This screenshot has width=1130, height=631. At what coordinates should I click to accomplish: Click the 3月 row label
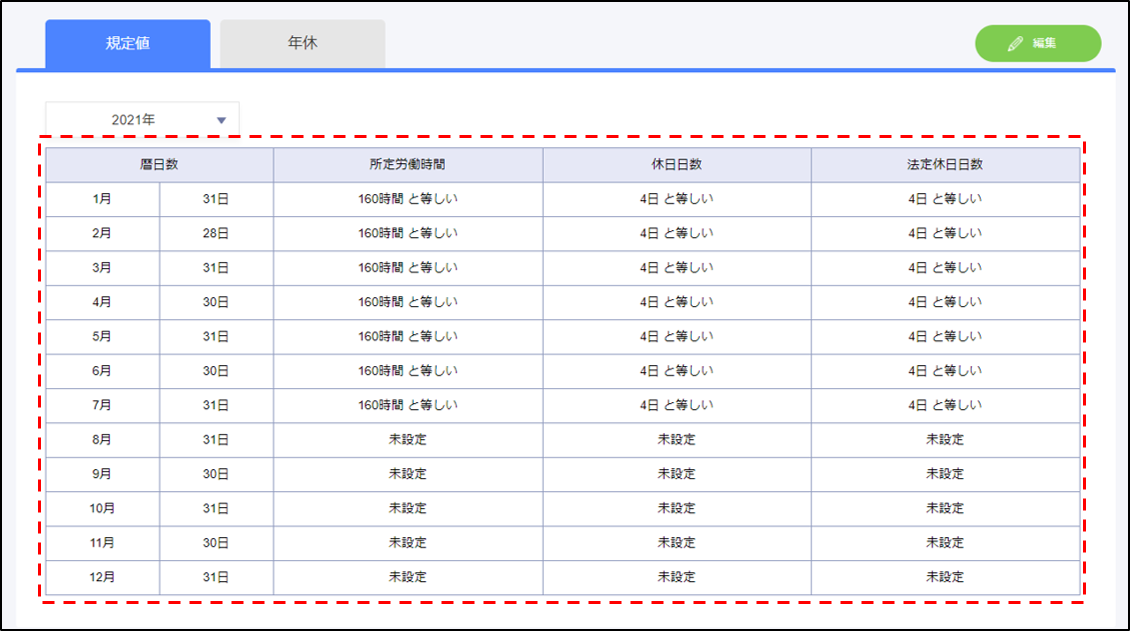[102, 268]
